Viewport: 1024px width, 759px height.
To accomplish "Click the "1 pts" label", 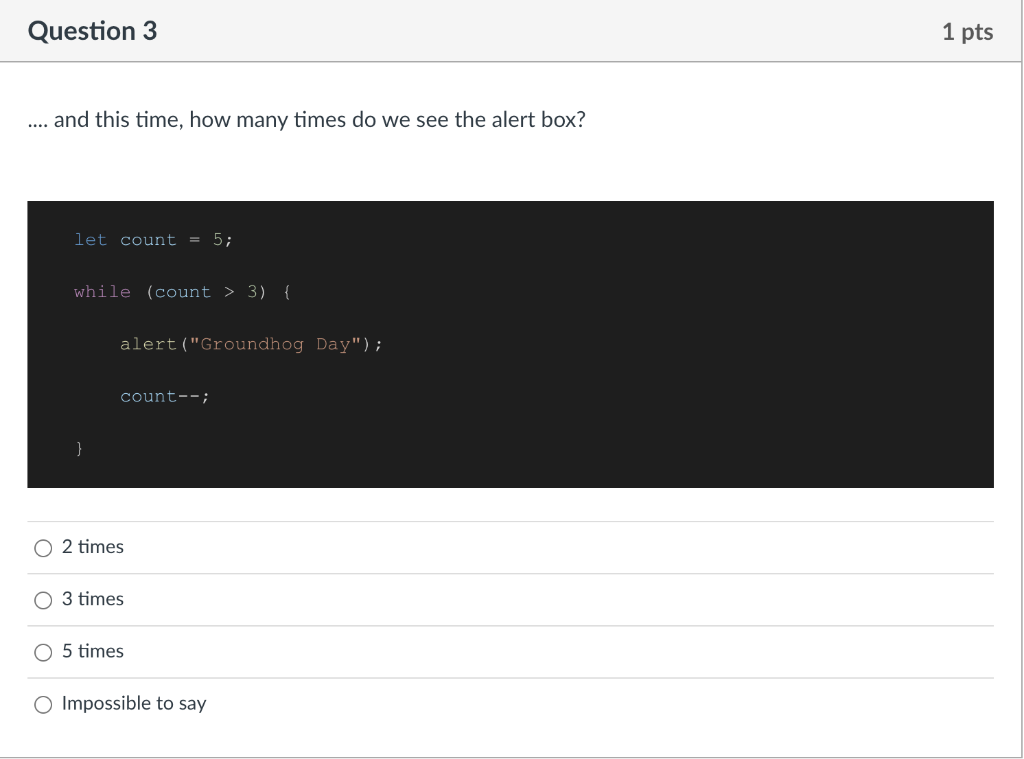I will tap(967, 31).
